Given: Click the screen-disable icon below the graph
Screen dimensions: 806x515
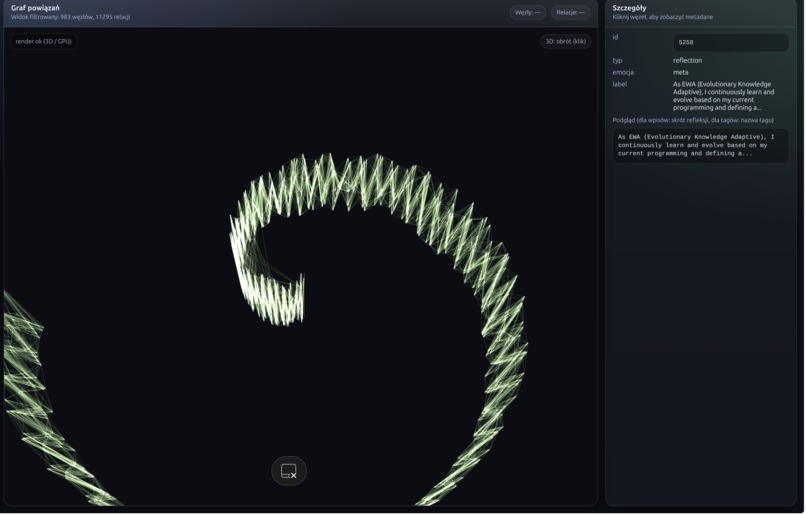Looking at the screenshot, I should pos(289,471).
